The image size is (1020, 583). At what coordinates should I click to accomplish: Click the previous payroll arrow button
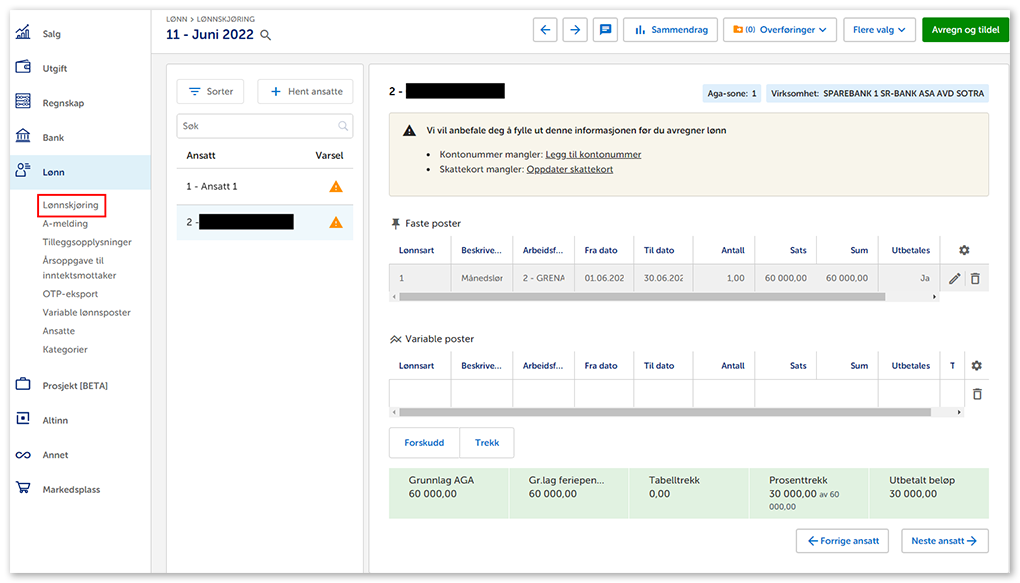546,30
